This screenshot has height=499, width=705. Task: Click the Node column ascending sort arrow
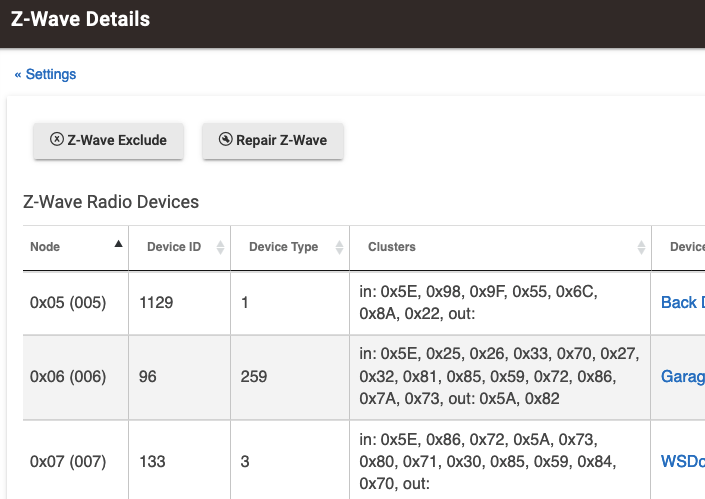tap(118, 244)
